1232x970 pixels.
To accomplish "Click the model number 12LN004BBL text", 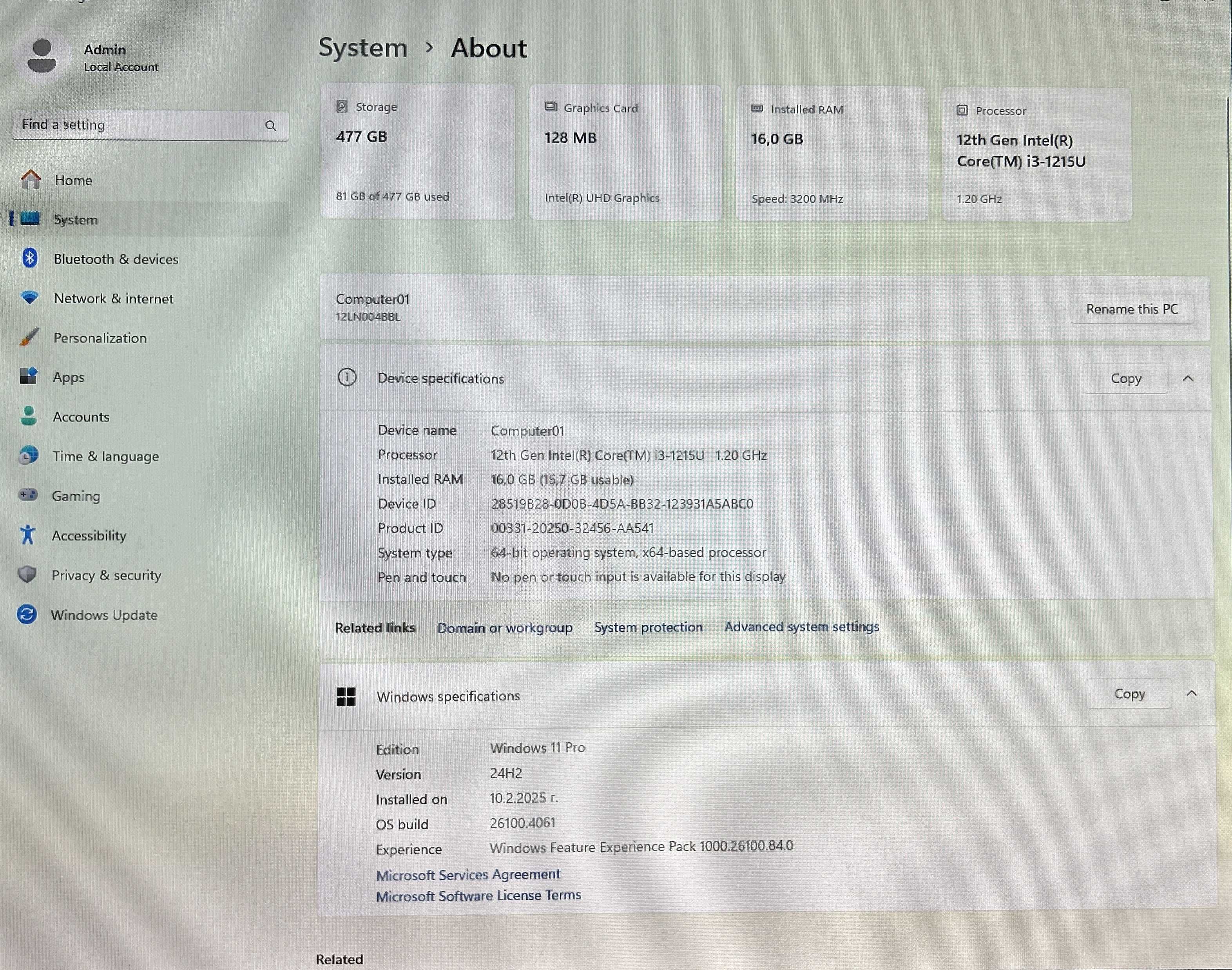I will (x=368, y=317).
